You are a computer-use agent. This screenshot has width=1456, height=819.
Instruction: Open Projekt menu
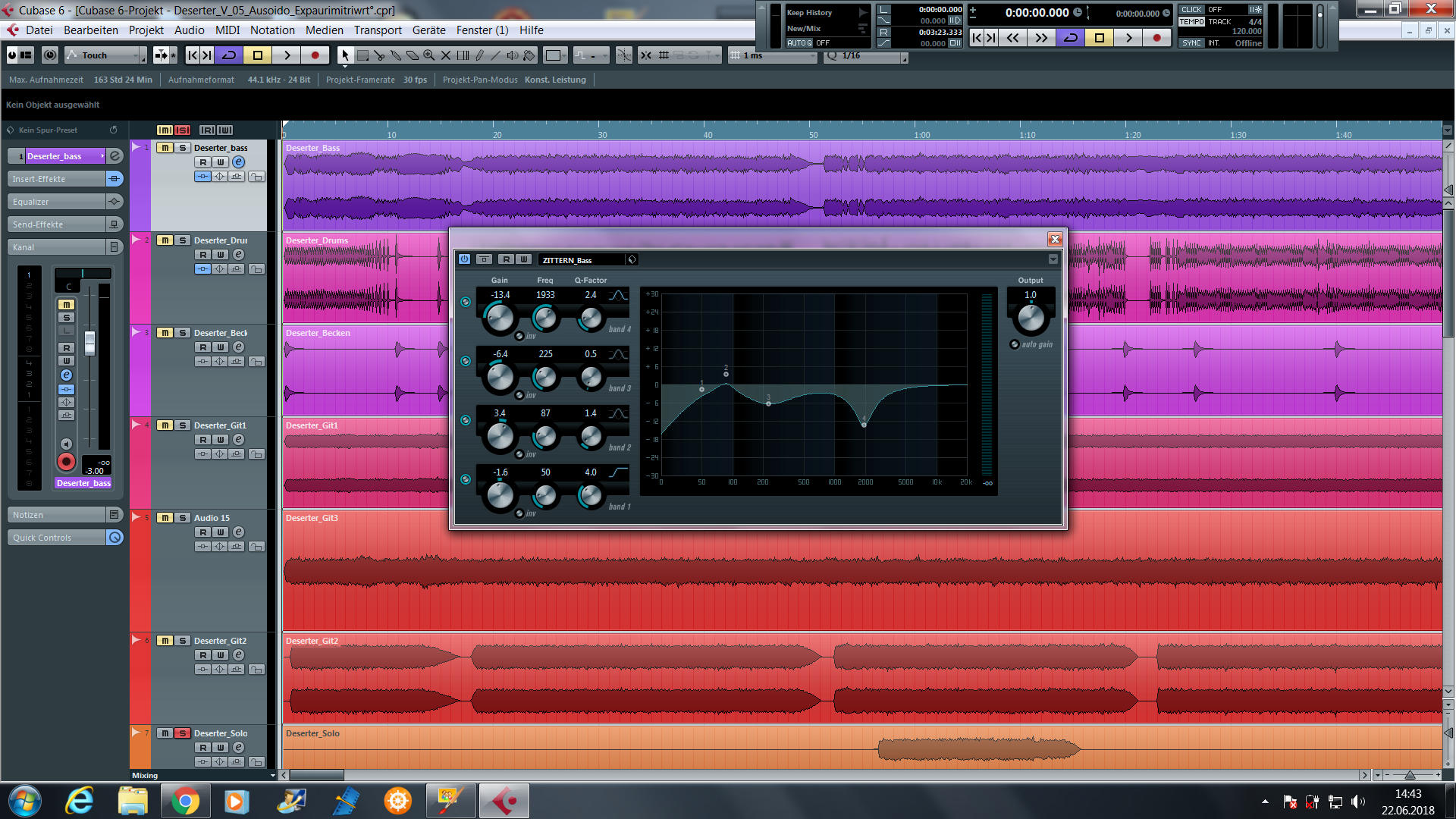pos(146,30)
